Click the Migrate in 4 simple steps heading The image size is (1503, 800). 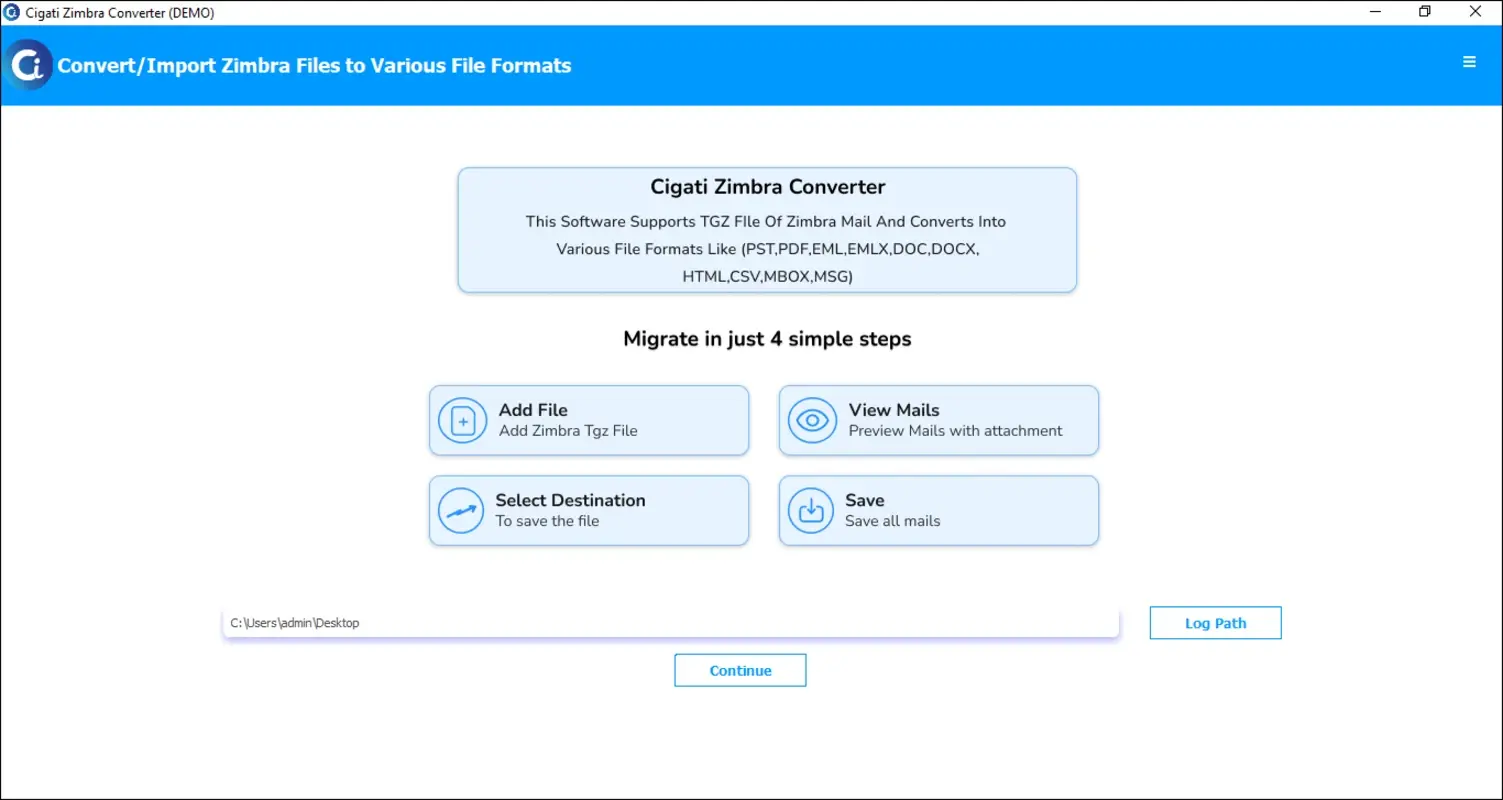[x=767, y=338]
